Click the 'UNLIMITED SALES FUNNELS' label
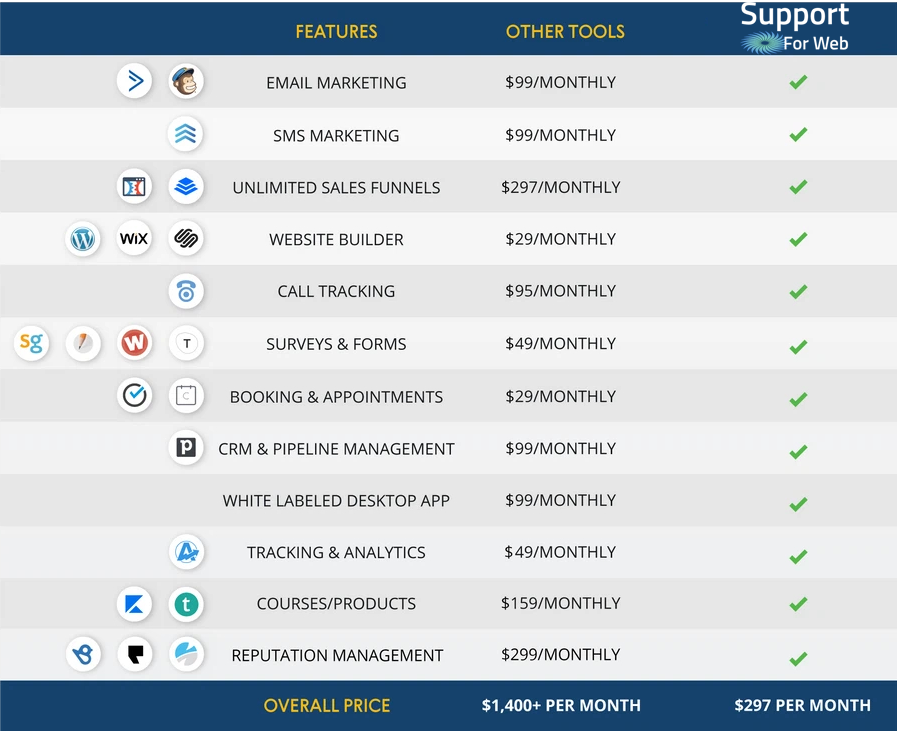Viewport: 897px width, 731px height. [336, 188]
